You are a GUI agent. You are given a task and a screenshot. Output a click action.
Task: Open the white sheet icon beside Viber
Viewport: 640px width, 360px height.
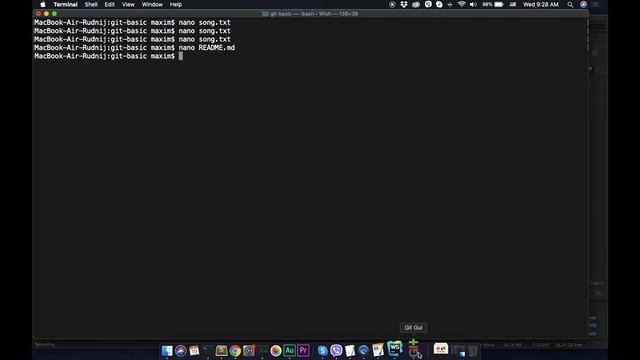350,351
